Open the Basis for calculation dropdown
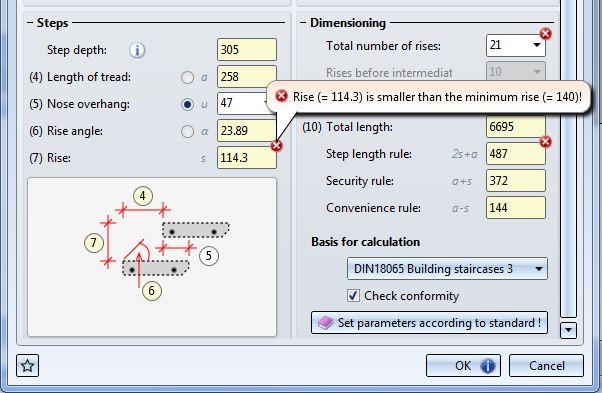Screen dimensions: 602x393 point(447,269)
